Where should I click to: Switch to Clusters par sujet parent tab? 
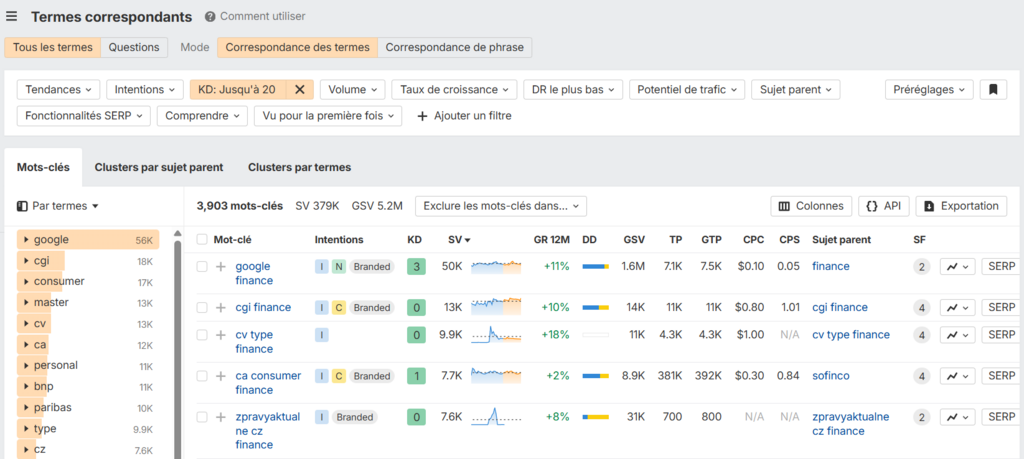(159, 167)
